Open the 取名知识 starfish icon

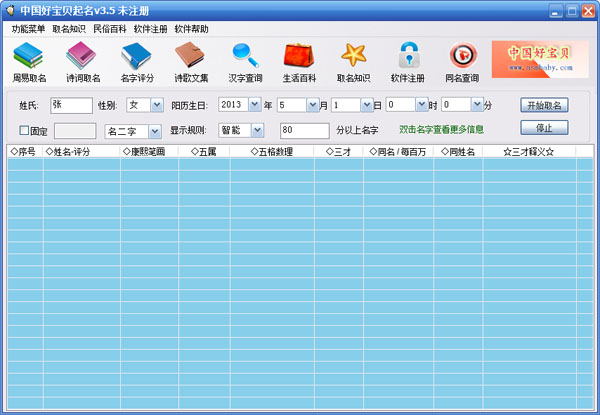point(354,55)
